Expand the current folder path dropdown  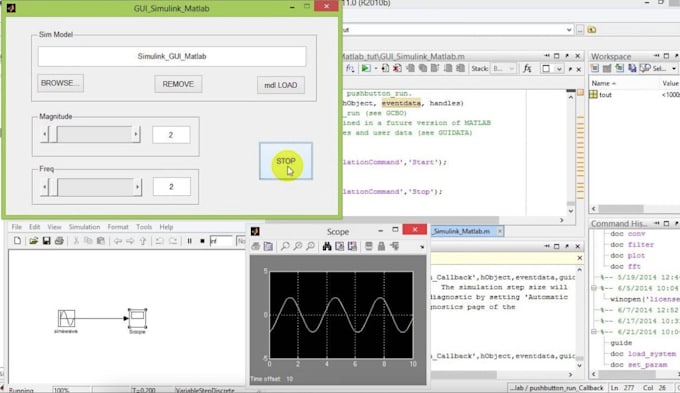tap(569, 29)
